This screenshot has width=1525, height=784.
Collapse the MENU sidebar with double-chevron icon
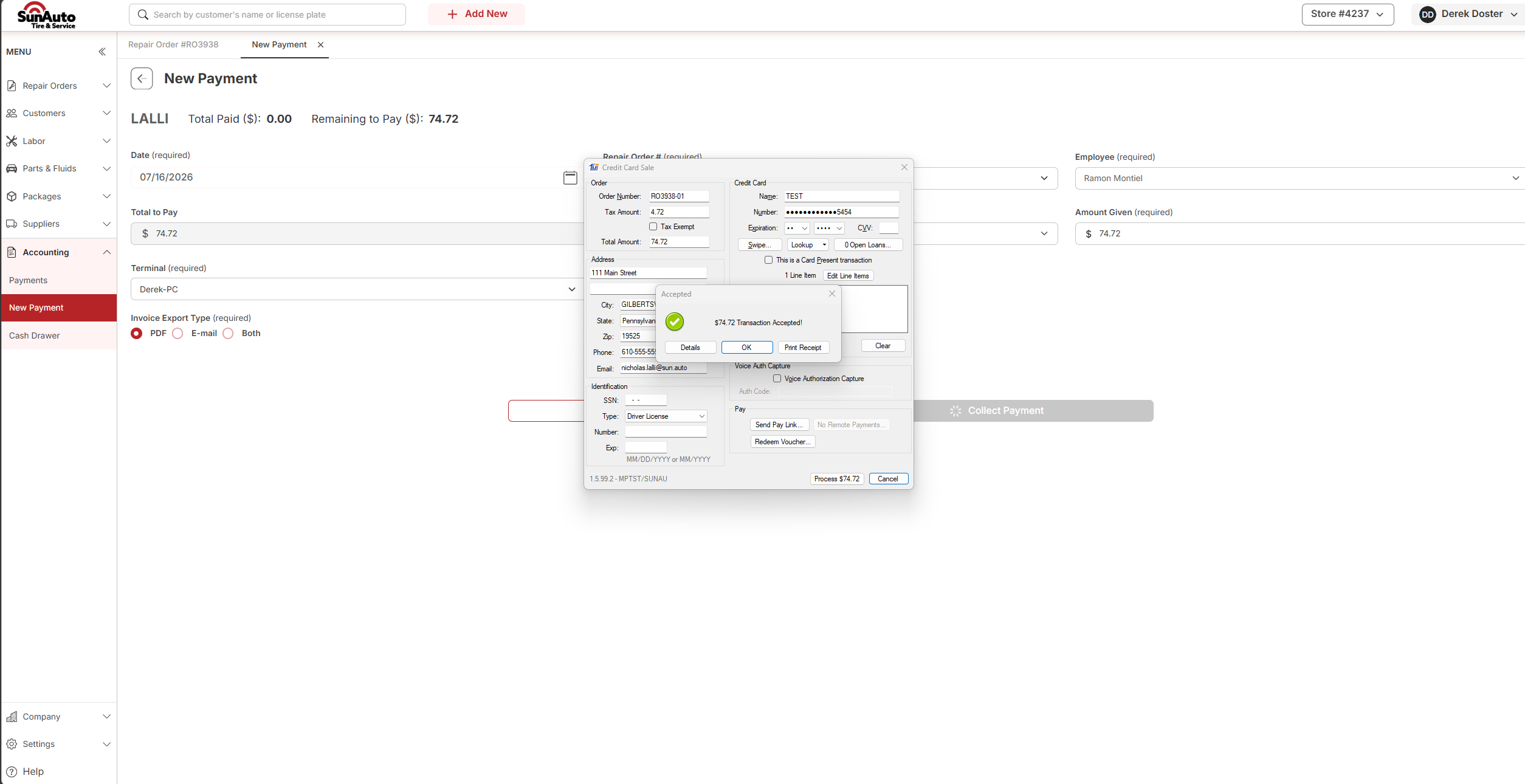(x=102, y=52)
